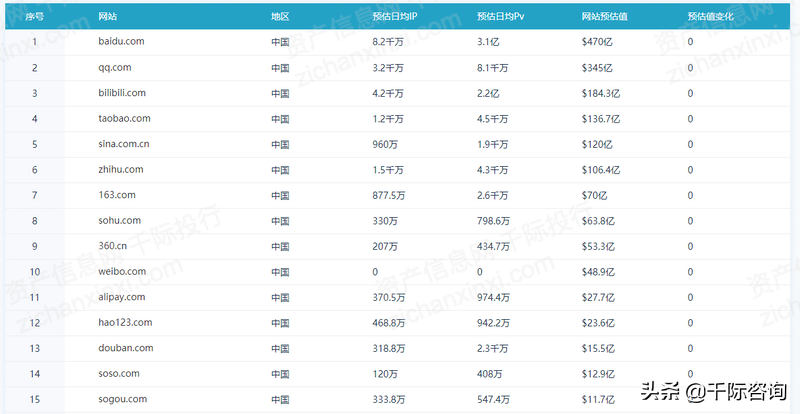Viewport: 800px width, 414px height.
Task: Select the soso.com site name
Action: [119, 374]
